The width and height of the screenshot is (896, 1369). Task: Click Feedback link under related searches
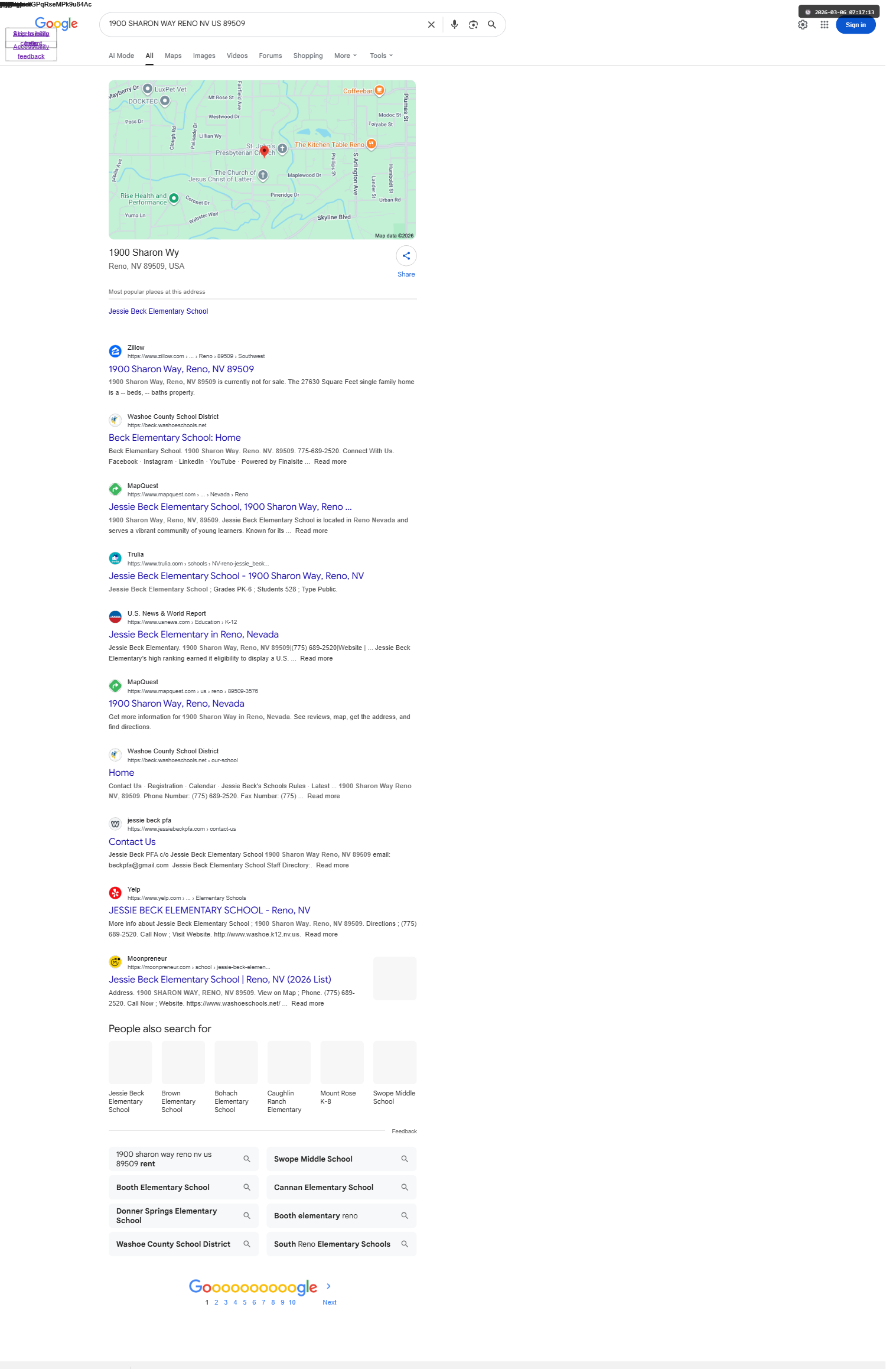coord(404,1131)
